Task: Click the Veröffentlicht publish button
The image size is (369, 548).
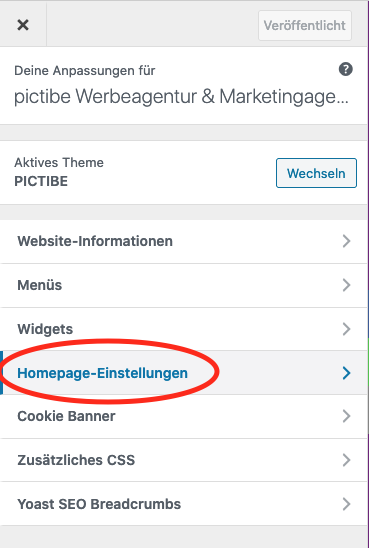Action: 305,25
